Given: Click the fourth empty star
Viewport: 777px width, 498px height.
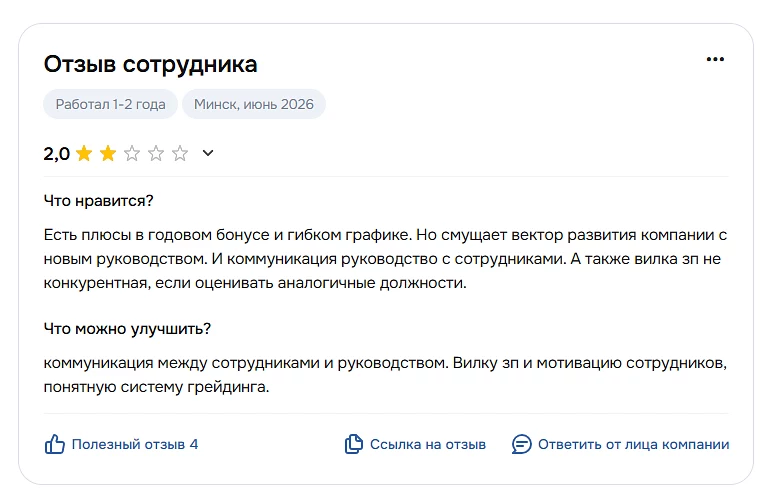Looking at the screenshot, I should [x=156, y=154].
